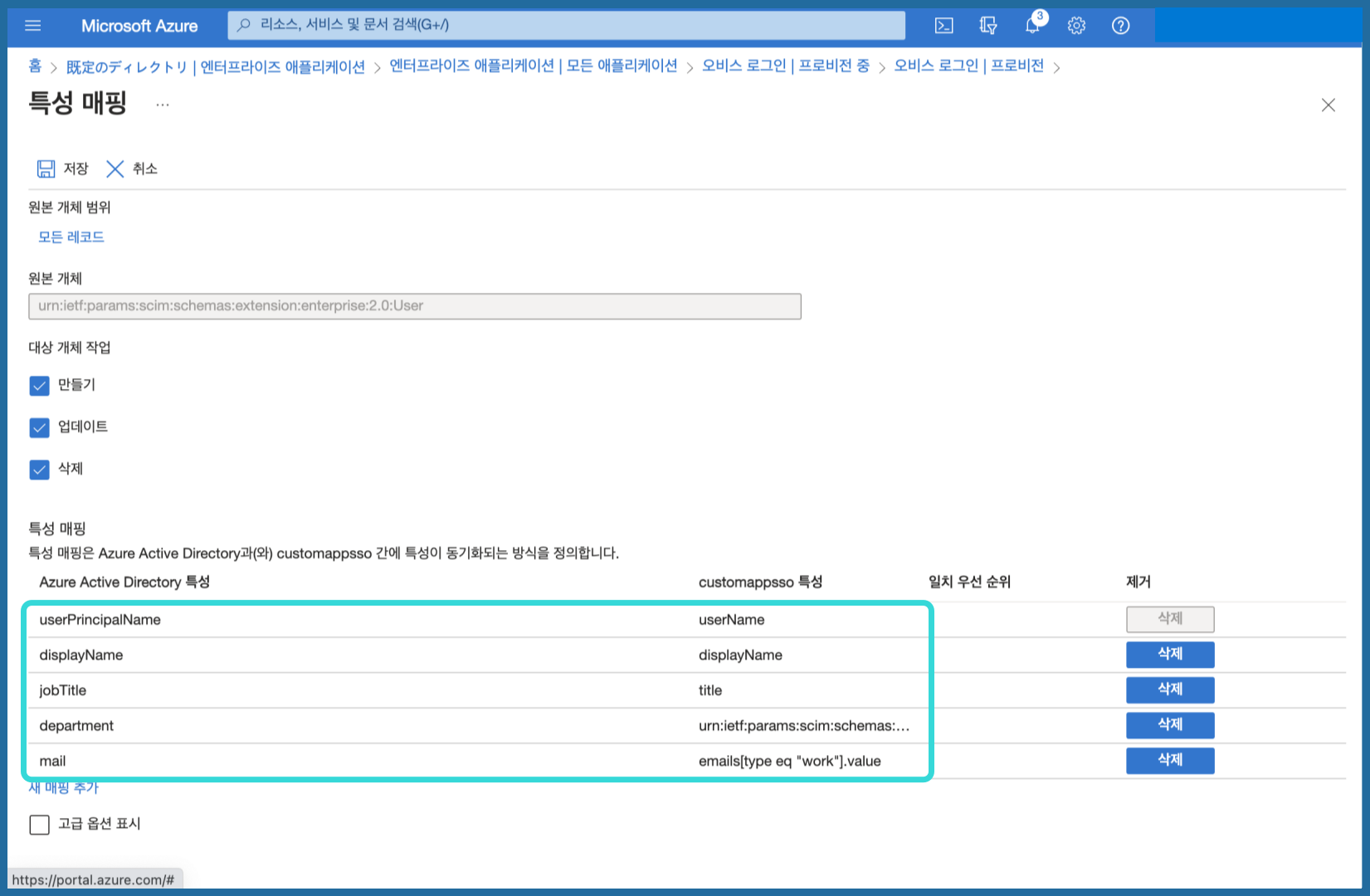Close the 특성 매핑 blade

(x=1329, y=105)
